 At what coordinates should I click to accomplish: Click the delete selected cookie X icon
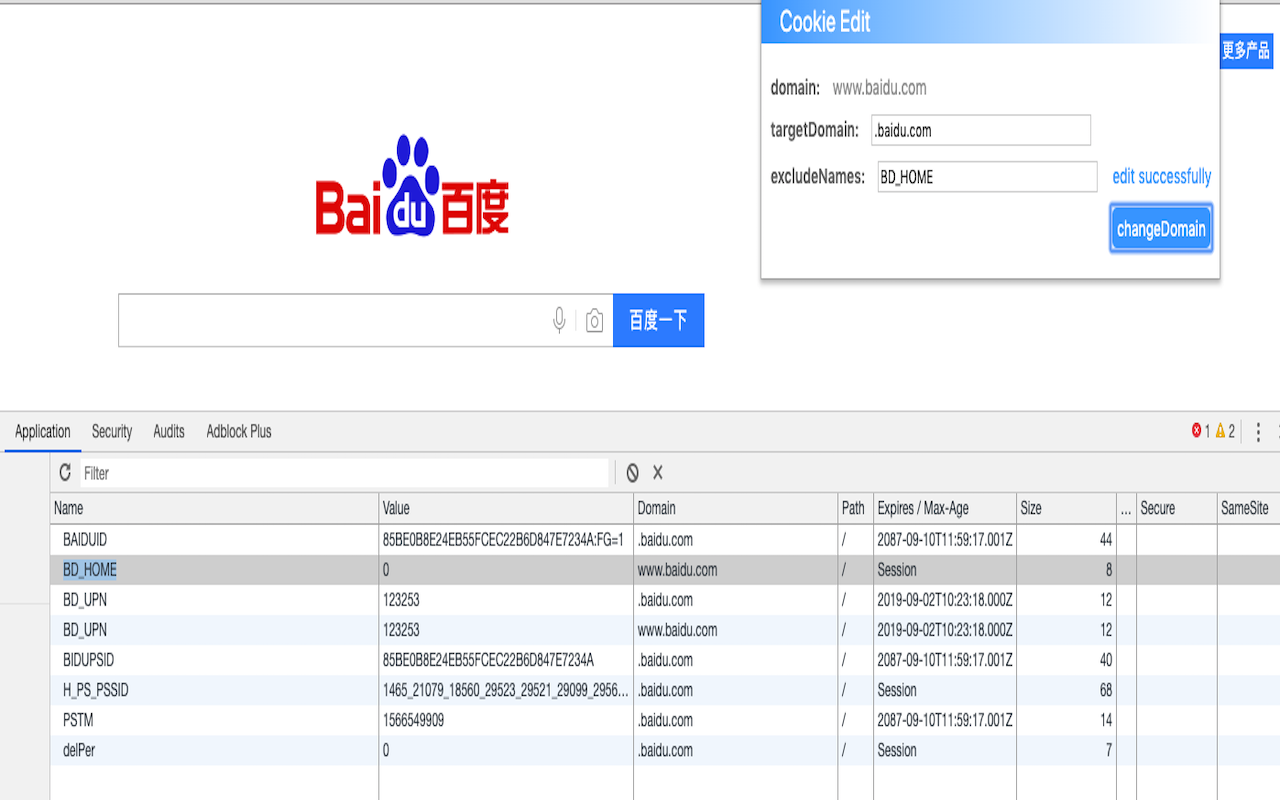658,473
